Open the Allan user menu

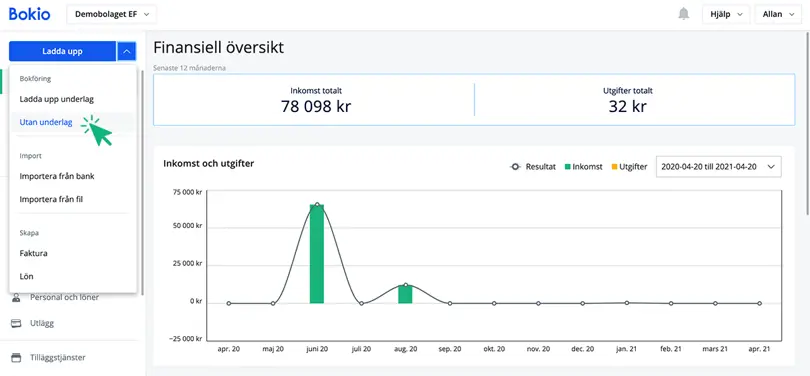tap(778, 14)
